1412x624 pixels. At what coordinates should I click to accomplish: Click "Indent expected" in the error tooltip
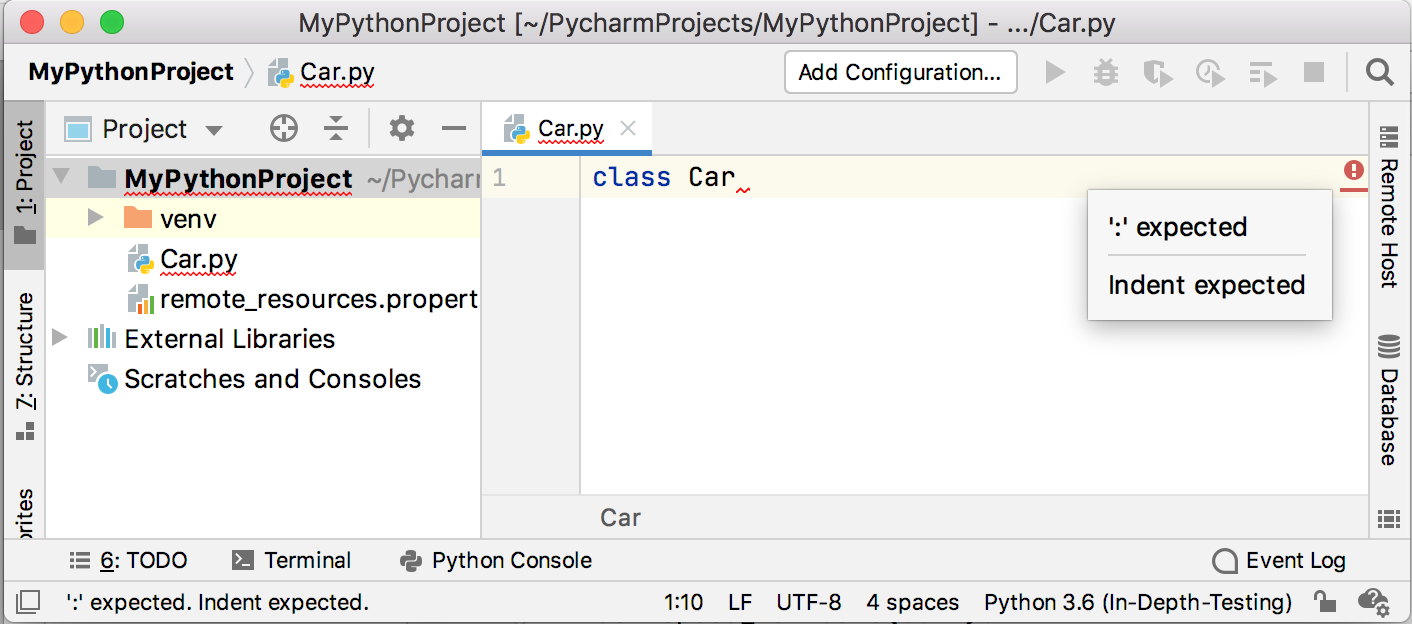click(1207, 285)
